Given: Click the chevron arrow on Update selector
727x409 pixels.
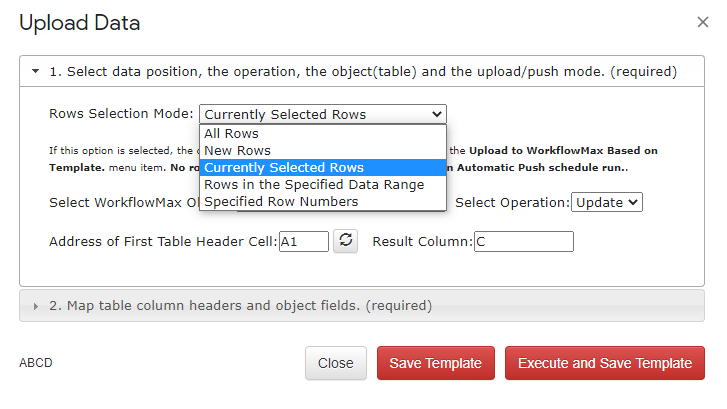Looking at the screenshot, I should [x=632, y=202].
